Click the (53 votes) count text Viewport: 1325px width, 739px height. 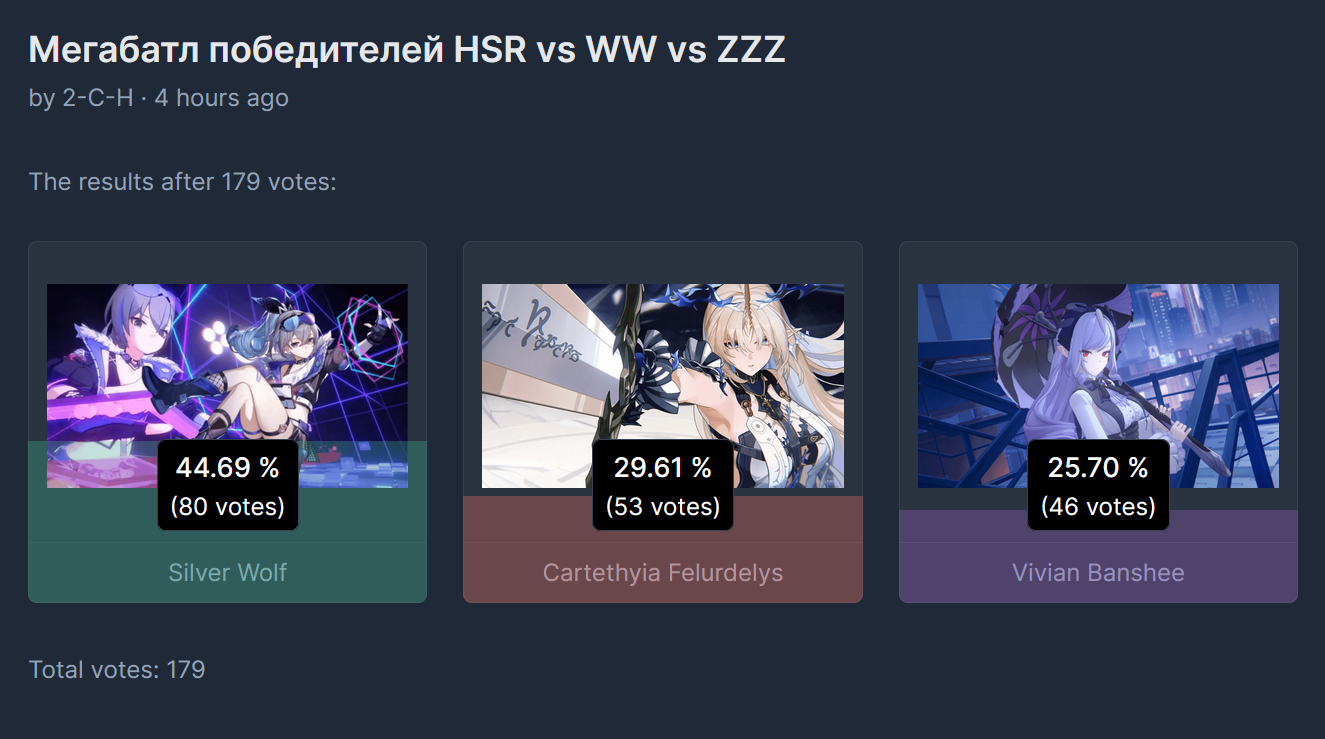tap(663, 507)
